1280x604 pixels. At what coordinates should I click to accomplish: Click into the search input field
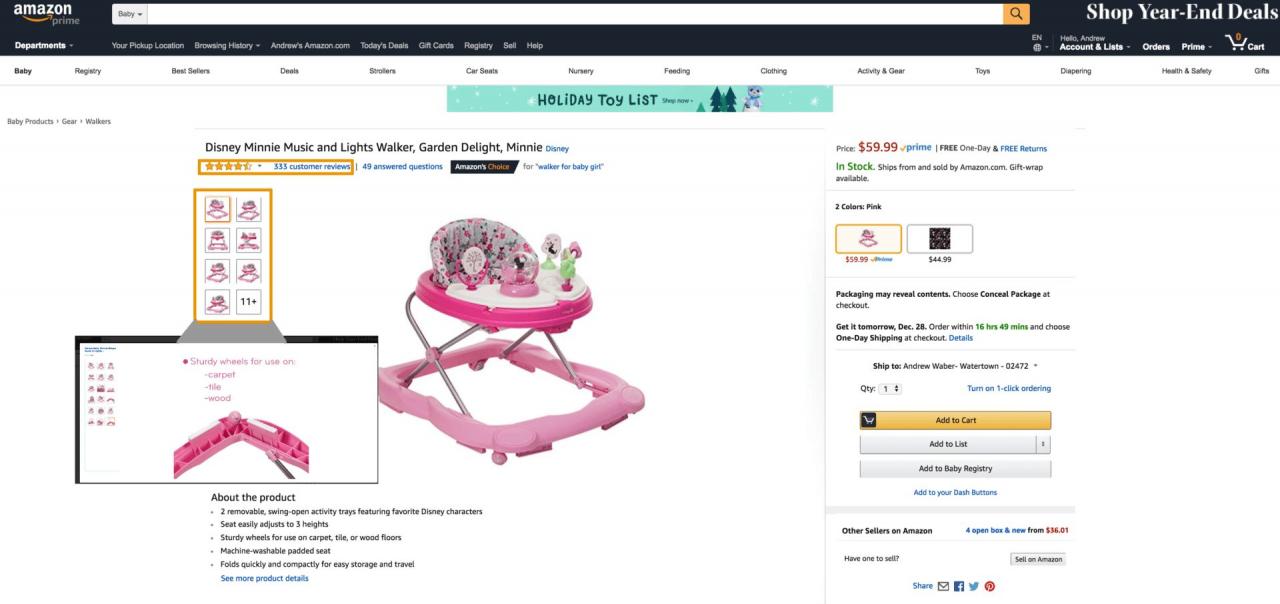(x=575, y=14)
